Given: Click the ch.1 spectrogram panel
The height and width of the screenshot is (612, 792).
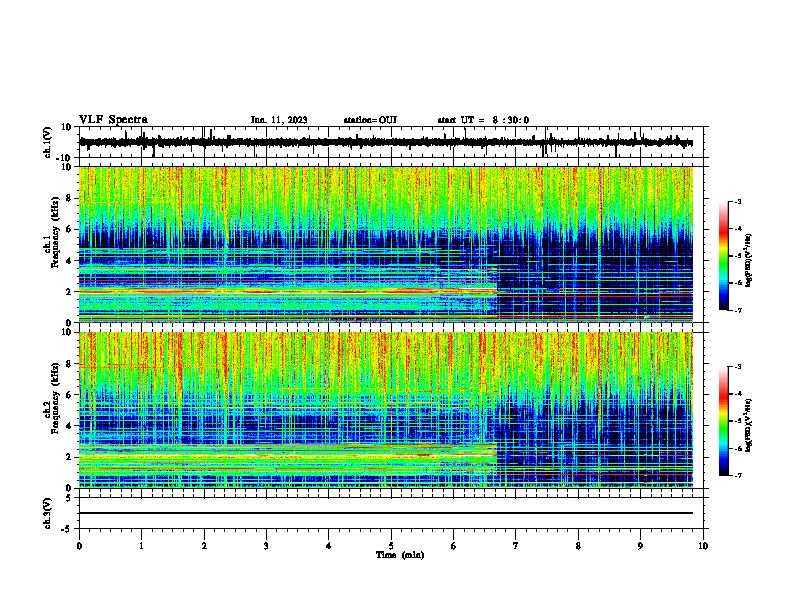Looking at the screenshot, I should pyautogui.click(x=393, y=244).
